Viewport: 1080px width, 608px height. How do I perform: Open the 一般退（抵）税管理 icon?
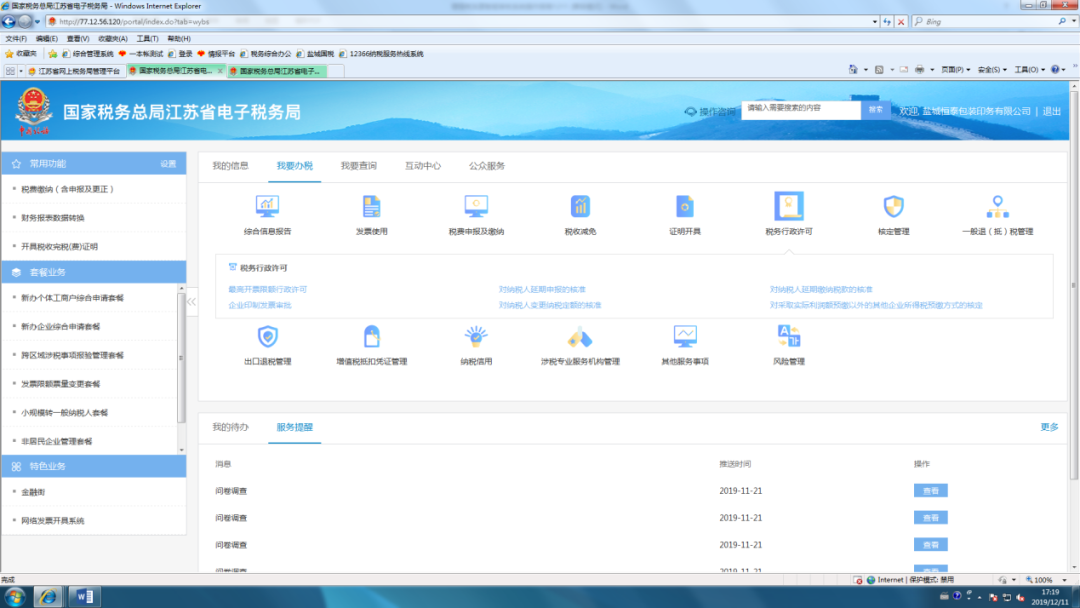pos(997,206)
